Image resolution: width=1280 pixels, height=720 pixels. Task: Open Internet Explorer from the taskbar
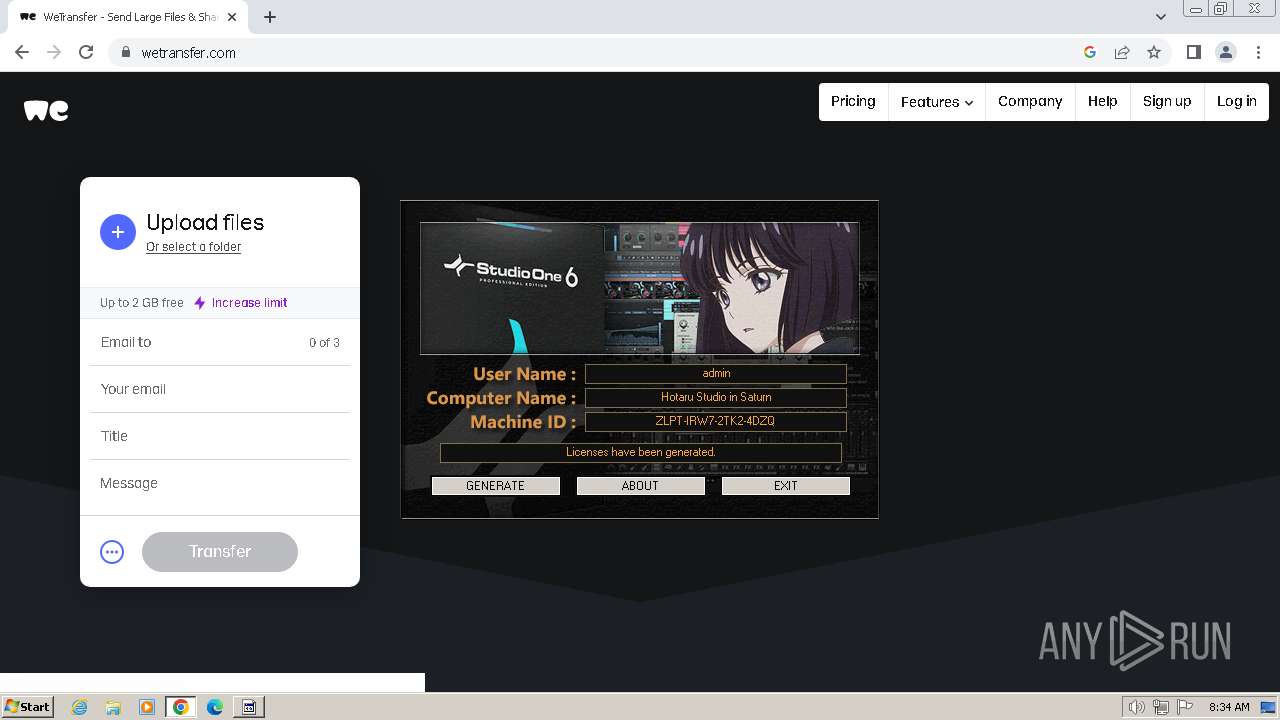[x=80, y=707]
